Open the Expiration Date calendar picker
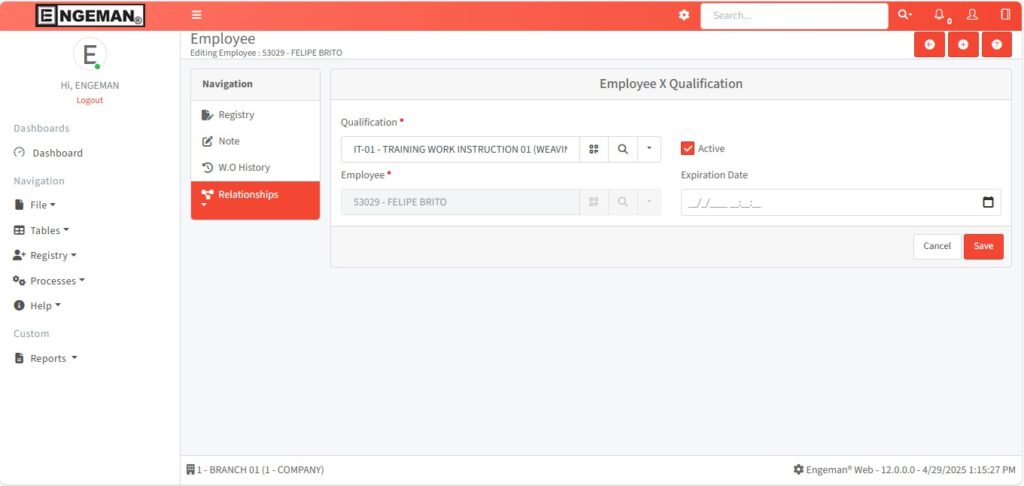Viewport: 1024px width, 486px height. coord(988,202)
